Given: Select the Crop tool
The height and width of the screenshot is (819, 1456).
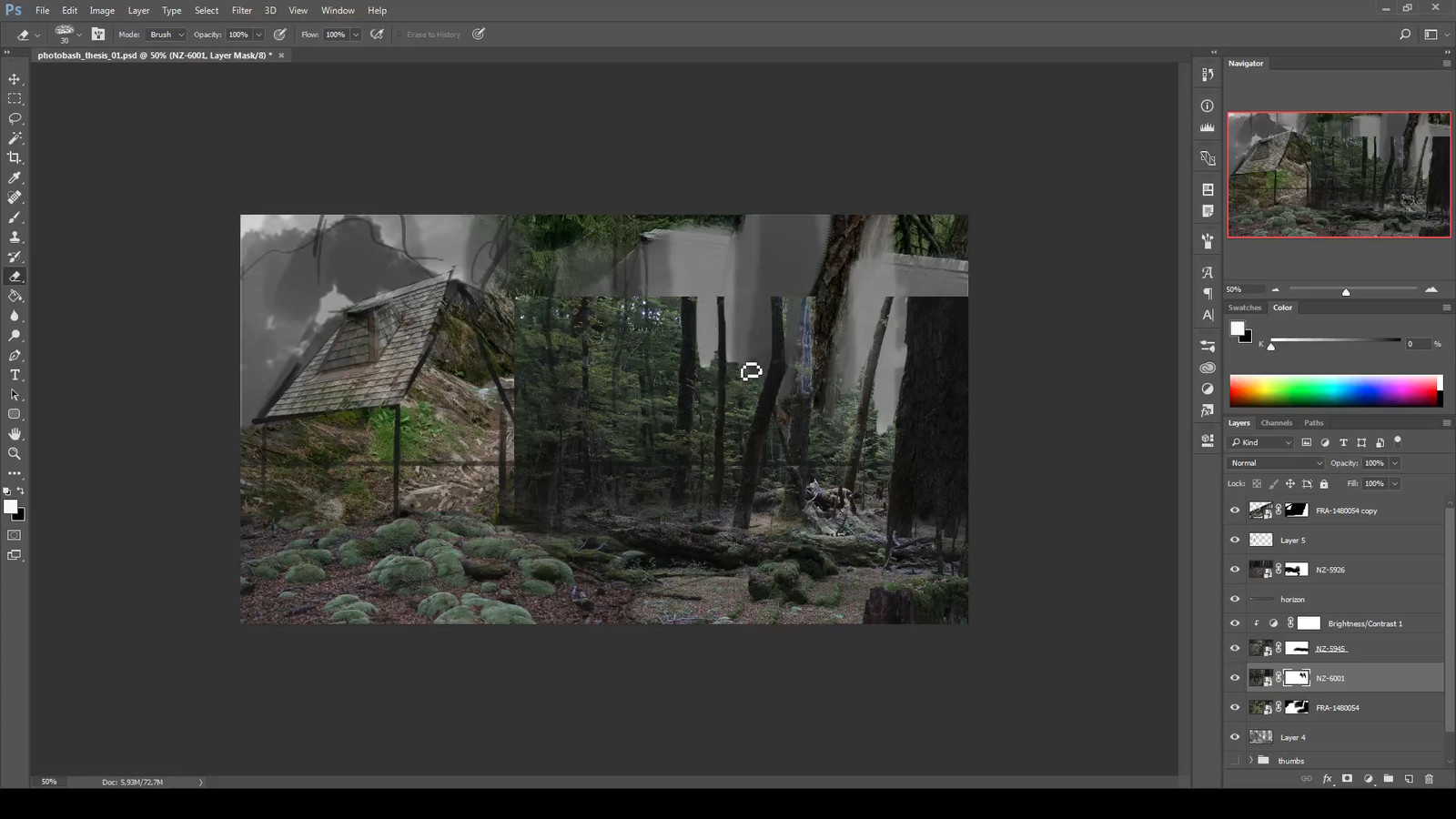Looking at the screenshot, I should pyautogui.click(x=15, y=158).
